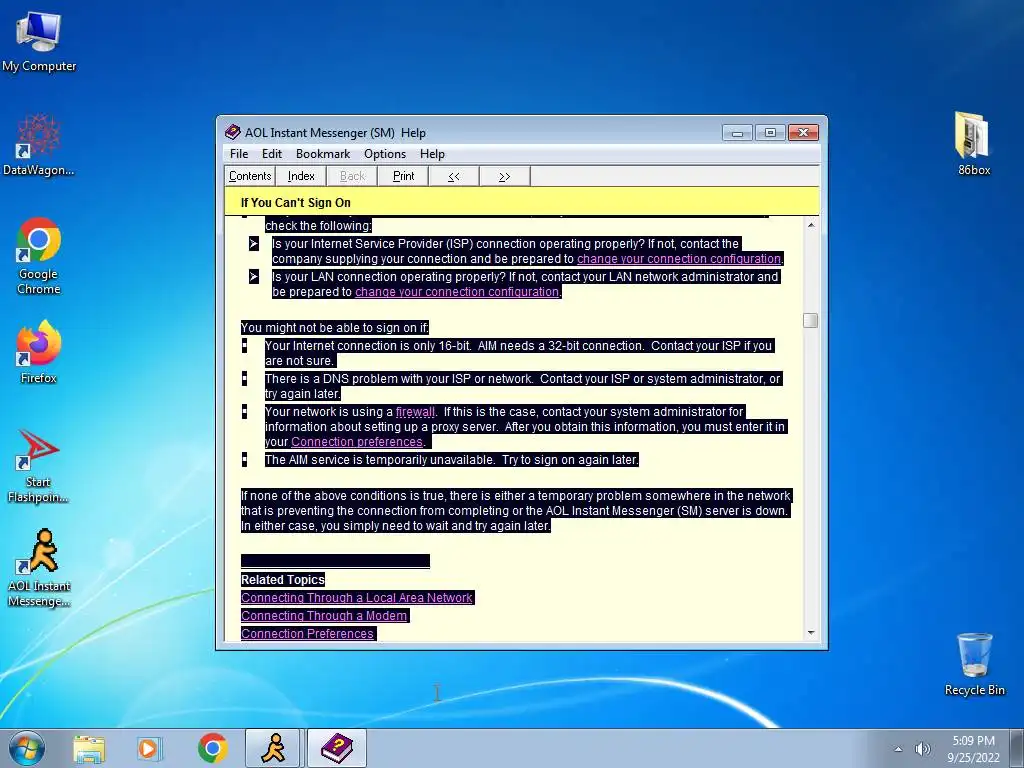
Task: Launch Windows Media Player from taskbar
Action: click(149, 748)
